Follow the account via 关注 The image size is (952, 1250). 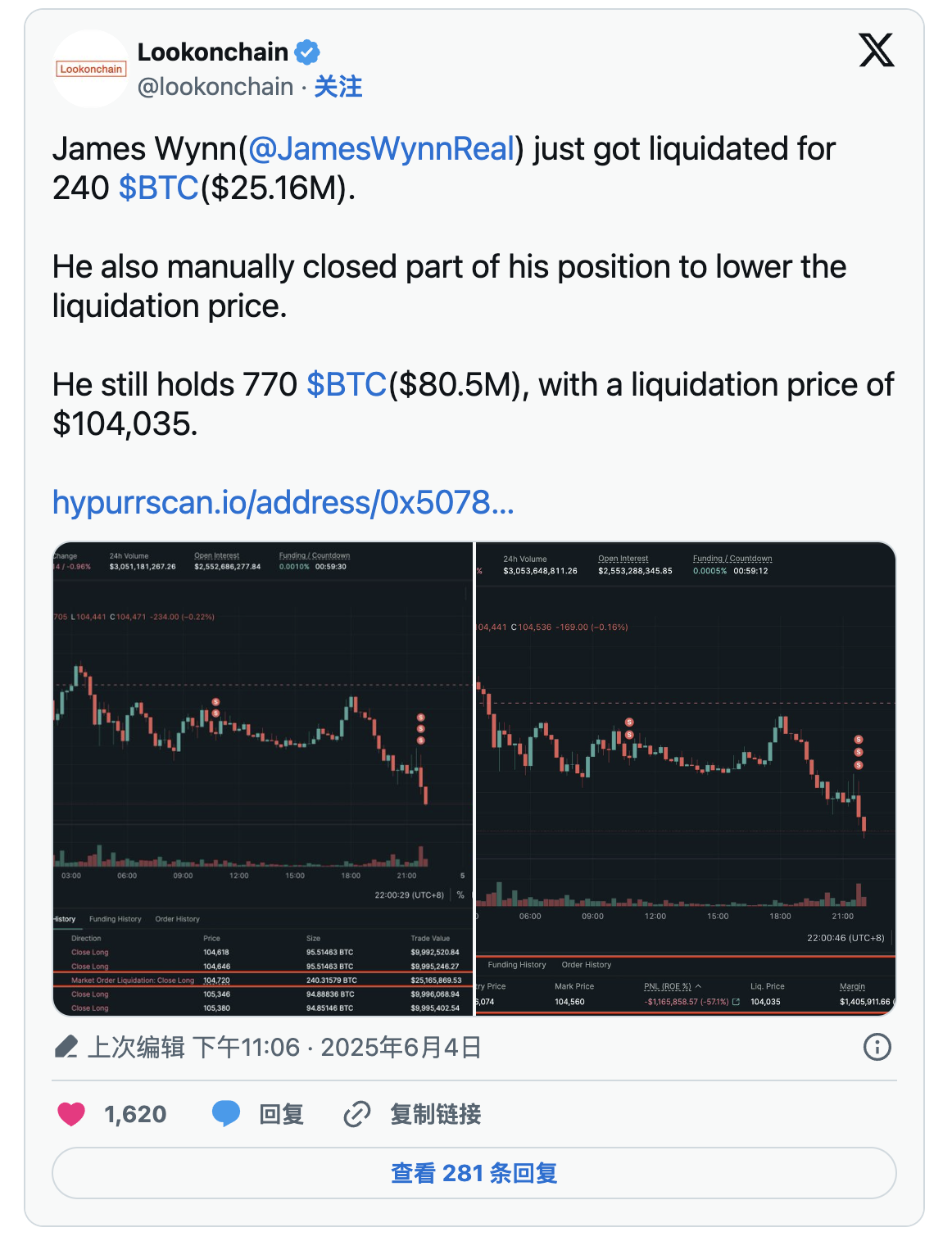point(338,87)
